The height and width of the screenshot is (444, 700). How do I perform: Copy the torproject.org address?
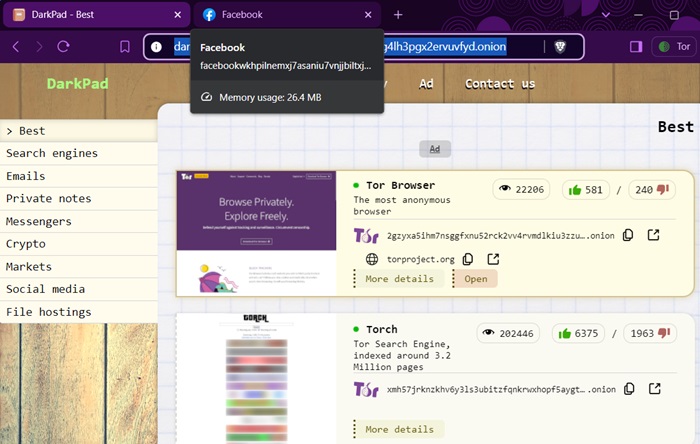pyautogui.click(x=467, y=259)
